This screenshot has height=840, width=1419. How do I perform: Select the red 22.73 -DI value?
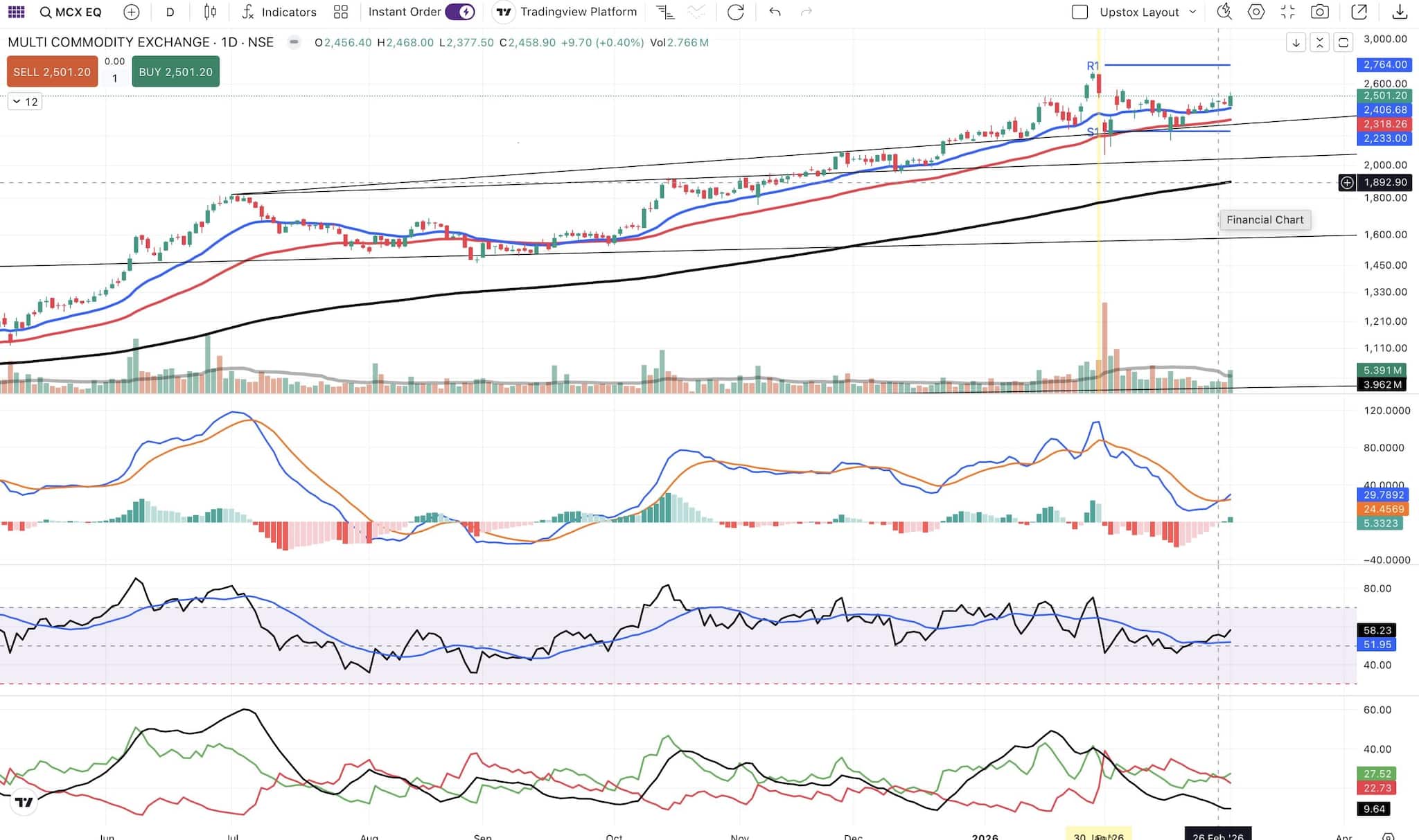1377,788
